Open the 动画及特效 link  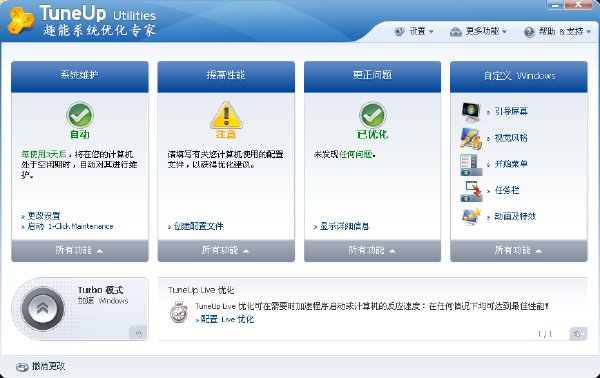tap(515, 217)
